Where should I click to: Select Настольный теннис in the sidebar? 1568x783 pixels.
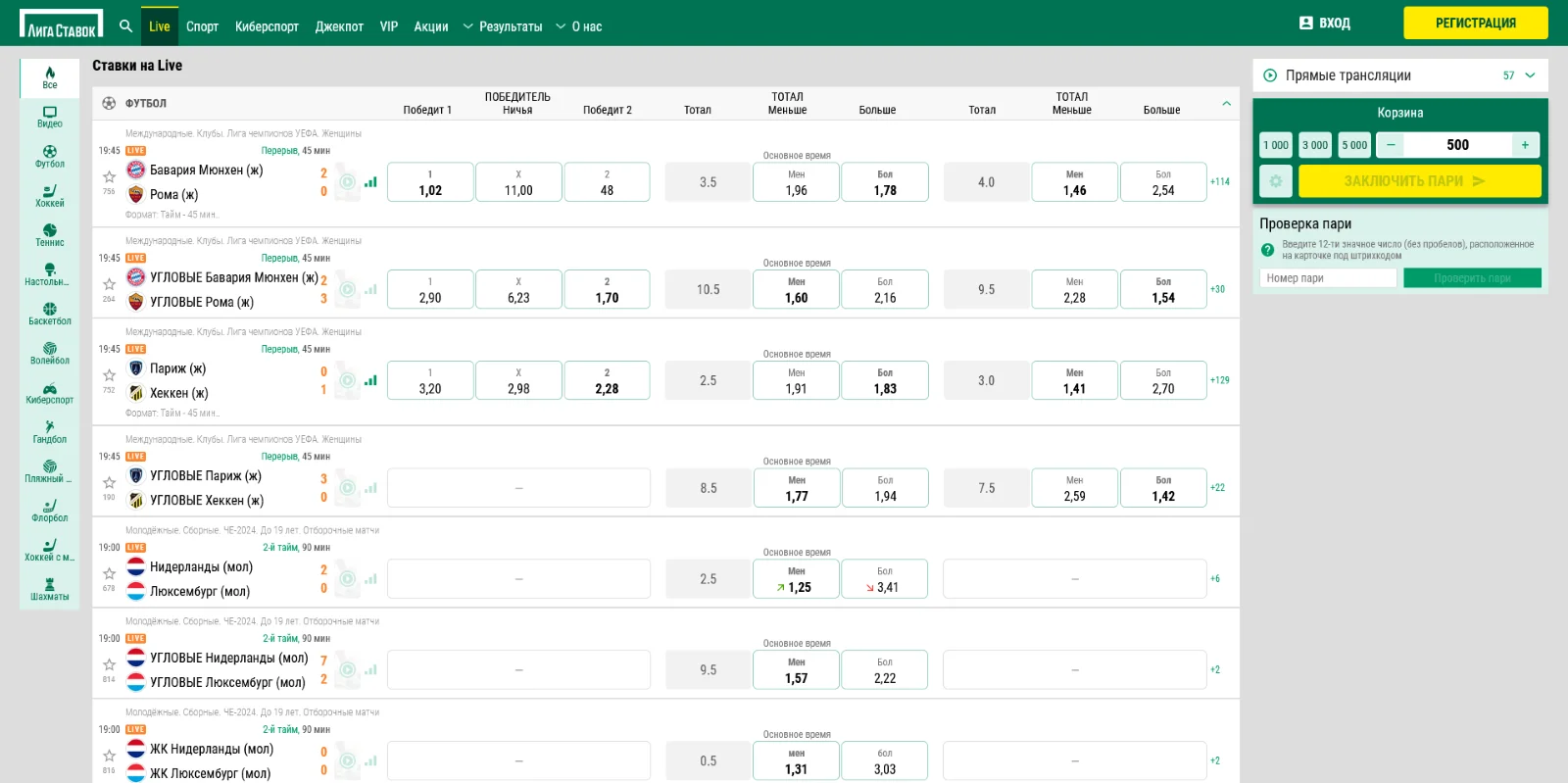click(x=50, y=274)
